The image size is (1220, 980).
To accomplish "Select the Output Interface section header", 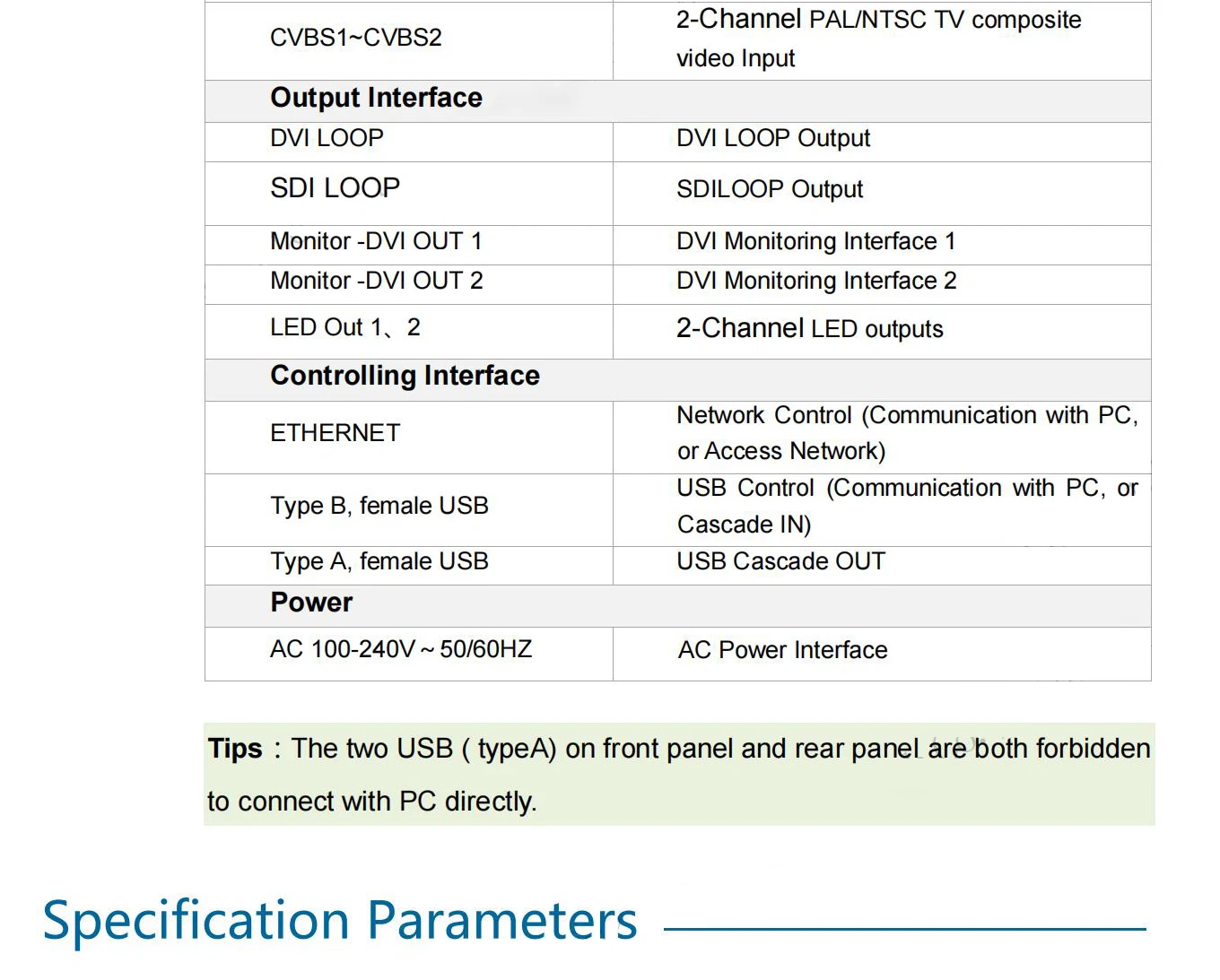I will pos(376,98).
